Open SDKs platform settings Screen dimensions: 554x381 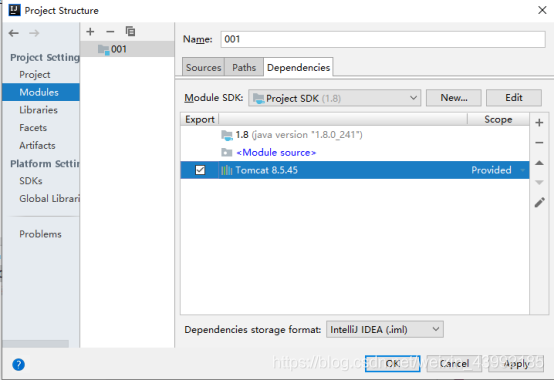31,181
